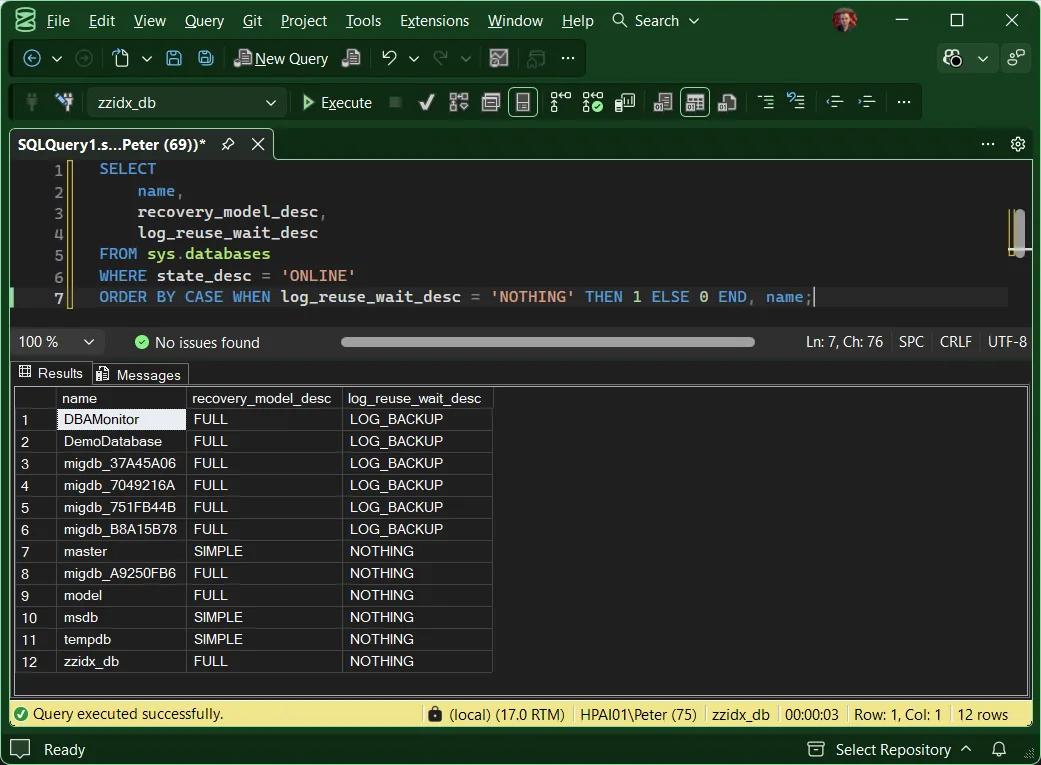Click the recovery_model_desc column header
Screen dimensions: 1041x765
(264, 398)
